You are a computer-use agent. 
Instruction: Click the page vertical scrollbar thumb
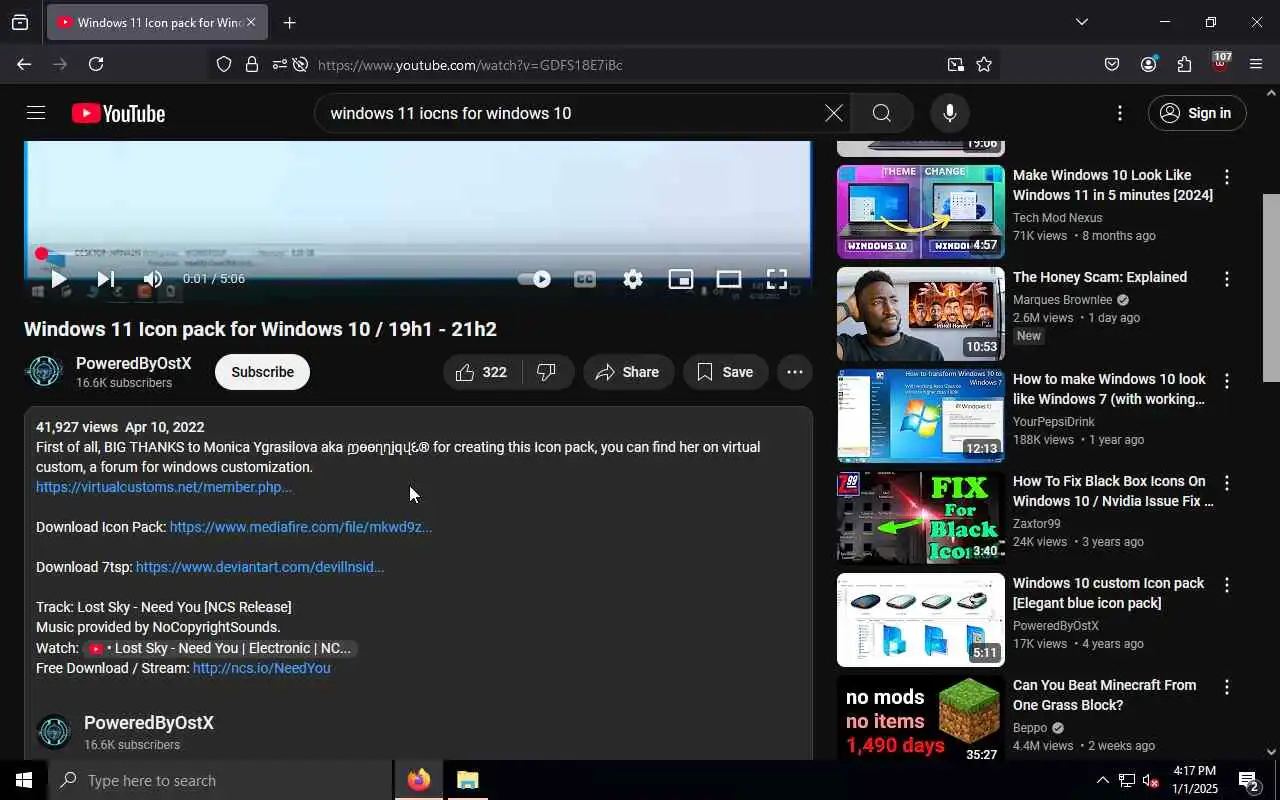coord(1271,288)
